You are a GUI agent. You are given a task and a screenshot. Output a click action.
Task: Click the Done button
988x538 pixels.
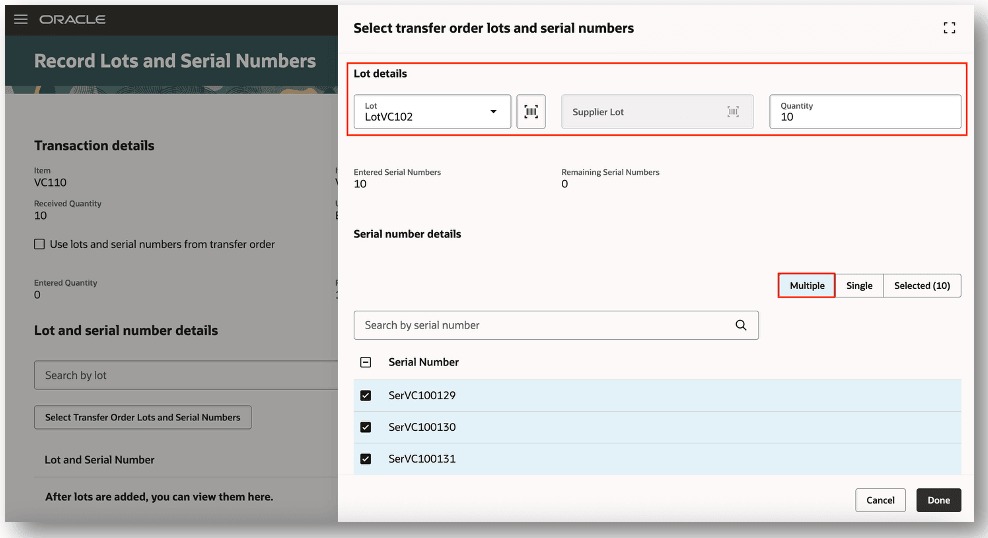point(938,500)
